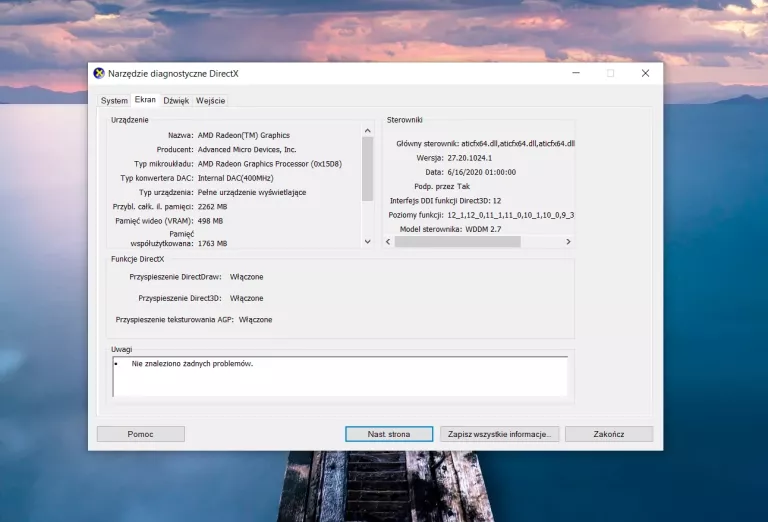Click Zapisz wszystkie informacje button
The width and height of the screenshot is (768, 522).
498,434
